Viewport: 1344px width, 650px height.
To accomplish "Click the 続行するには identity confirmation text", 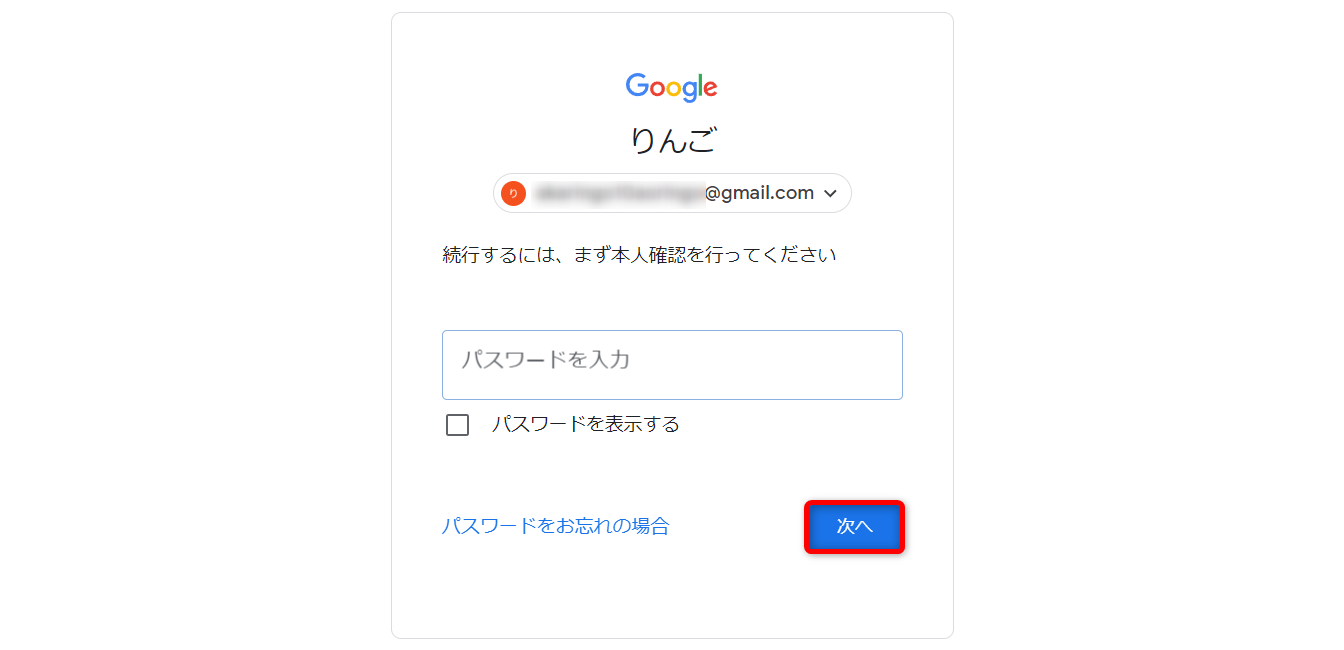I will 639,255.
